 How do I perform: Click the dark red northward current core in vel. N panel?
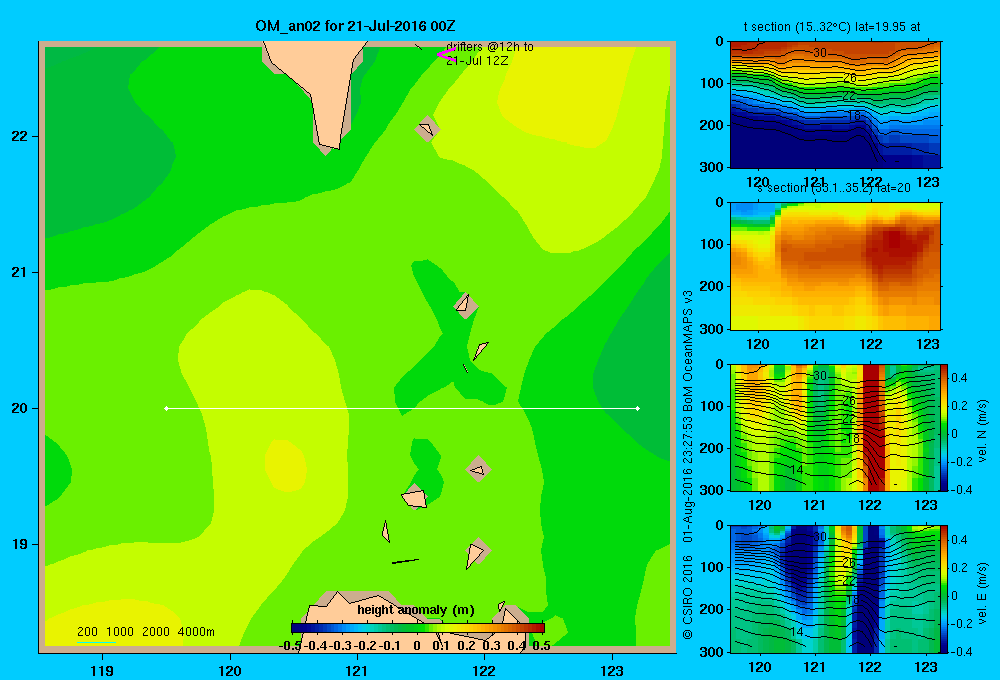coord(873,427)
